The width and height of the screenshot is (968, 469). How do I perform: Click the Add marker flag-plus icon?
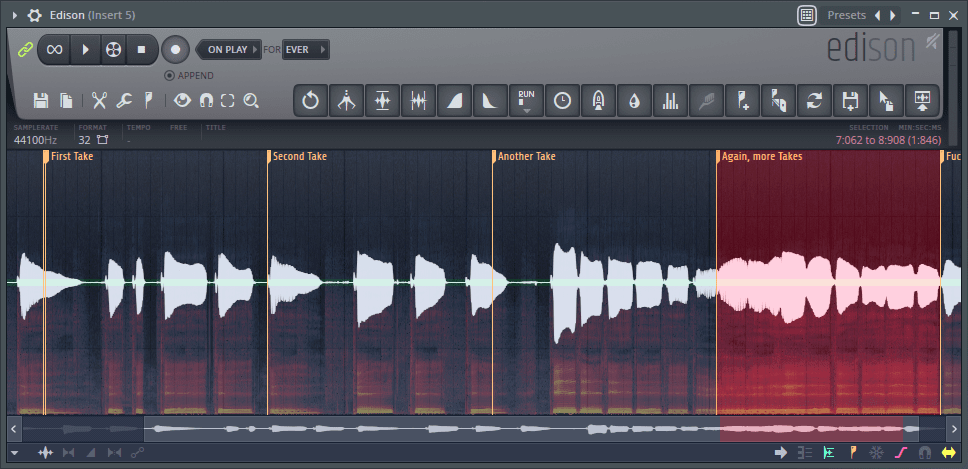pyautogui.click(x=743, y=100)
